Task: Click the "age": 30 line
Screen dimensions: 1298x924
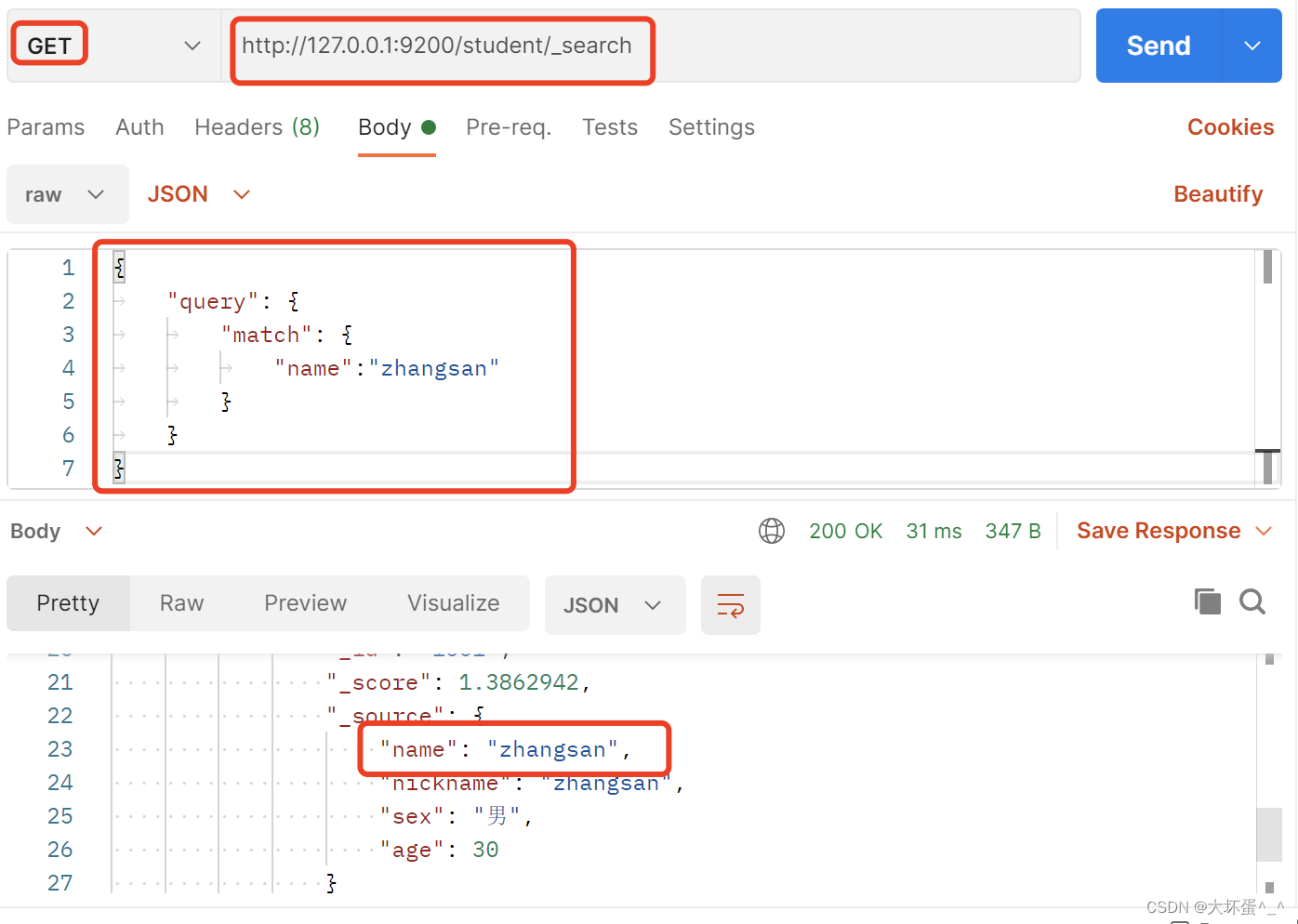Action: click(x=439, y=850)
